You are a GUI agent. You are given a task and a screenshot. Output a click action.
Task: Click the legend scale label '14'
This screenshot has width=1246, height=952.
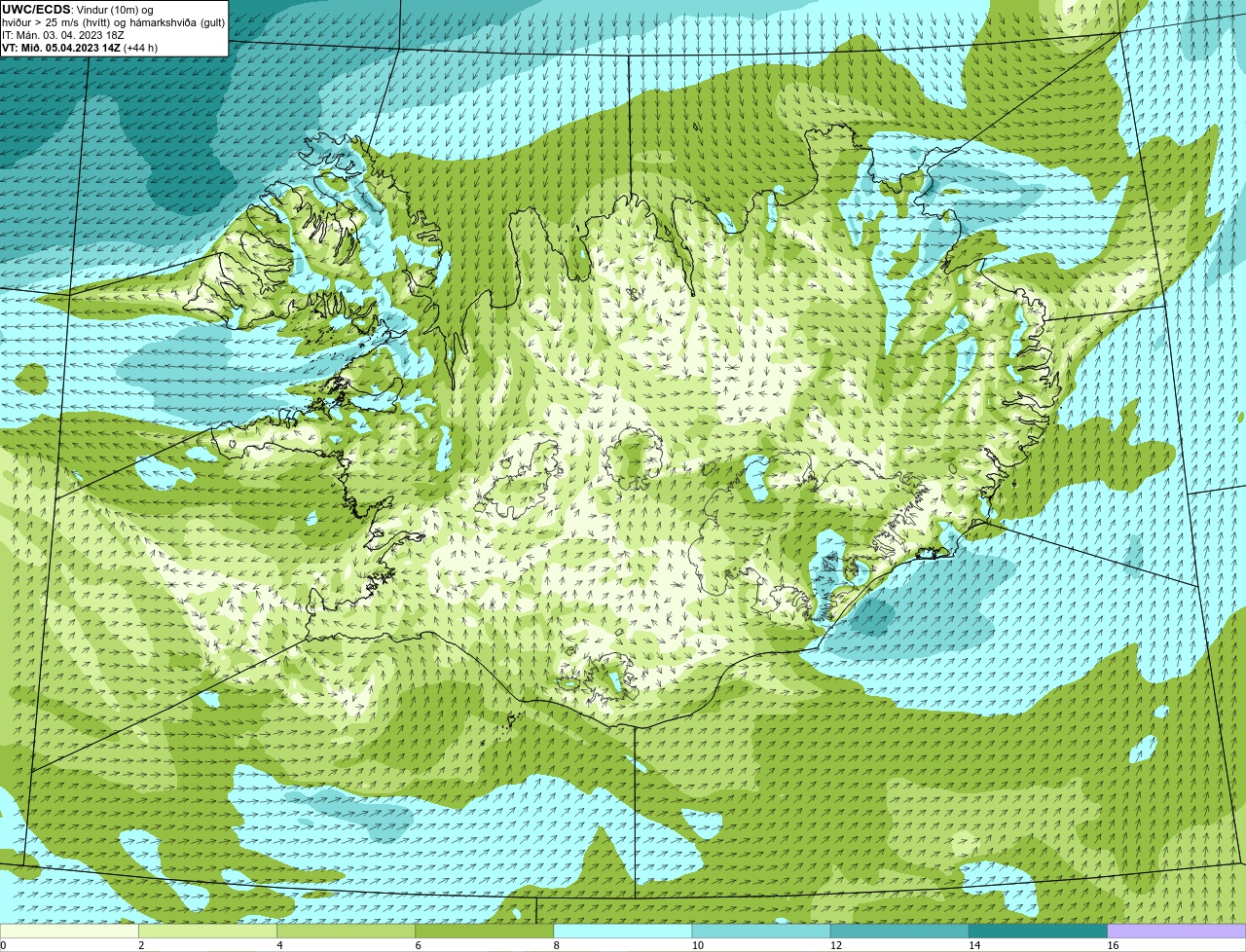click(x=974, y=945)
